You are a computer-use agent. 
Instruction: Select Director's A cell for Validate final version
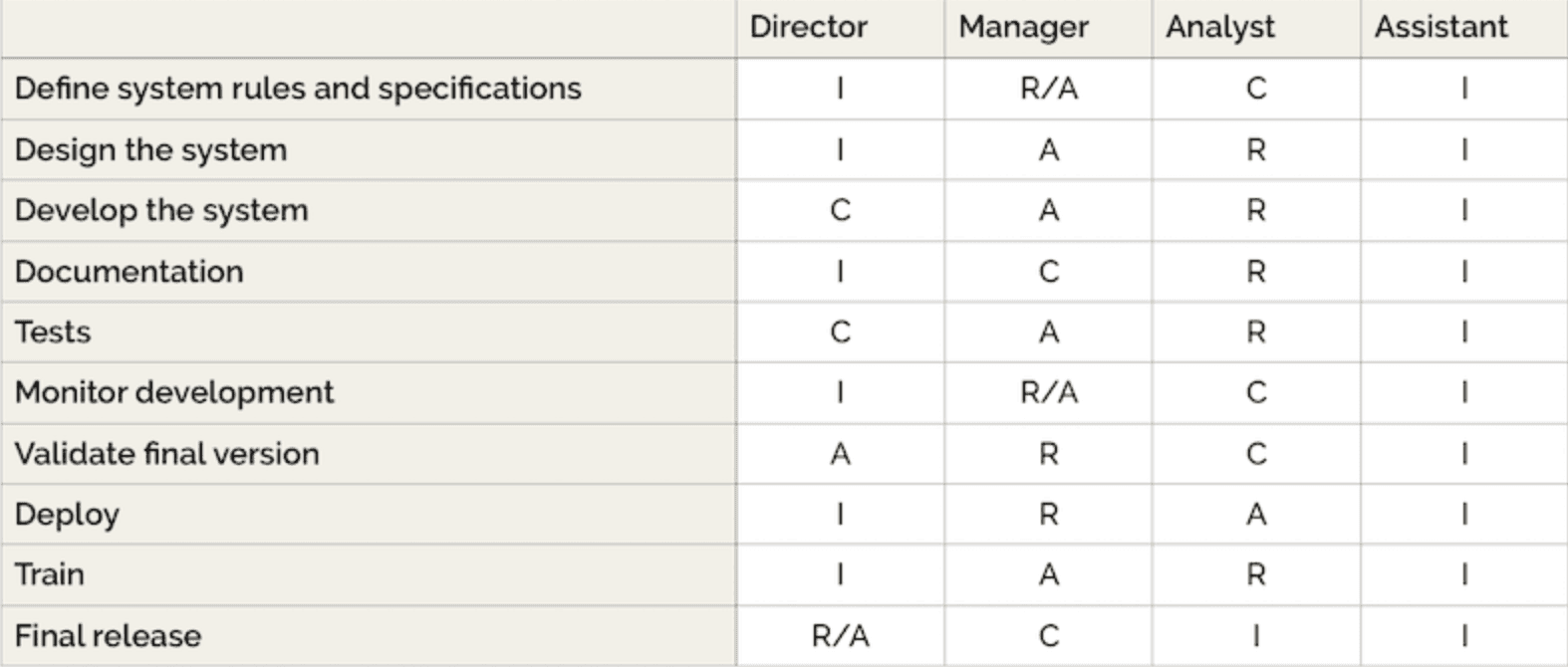coord(841,454)
